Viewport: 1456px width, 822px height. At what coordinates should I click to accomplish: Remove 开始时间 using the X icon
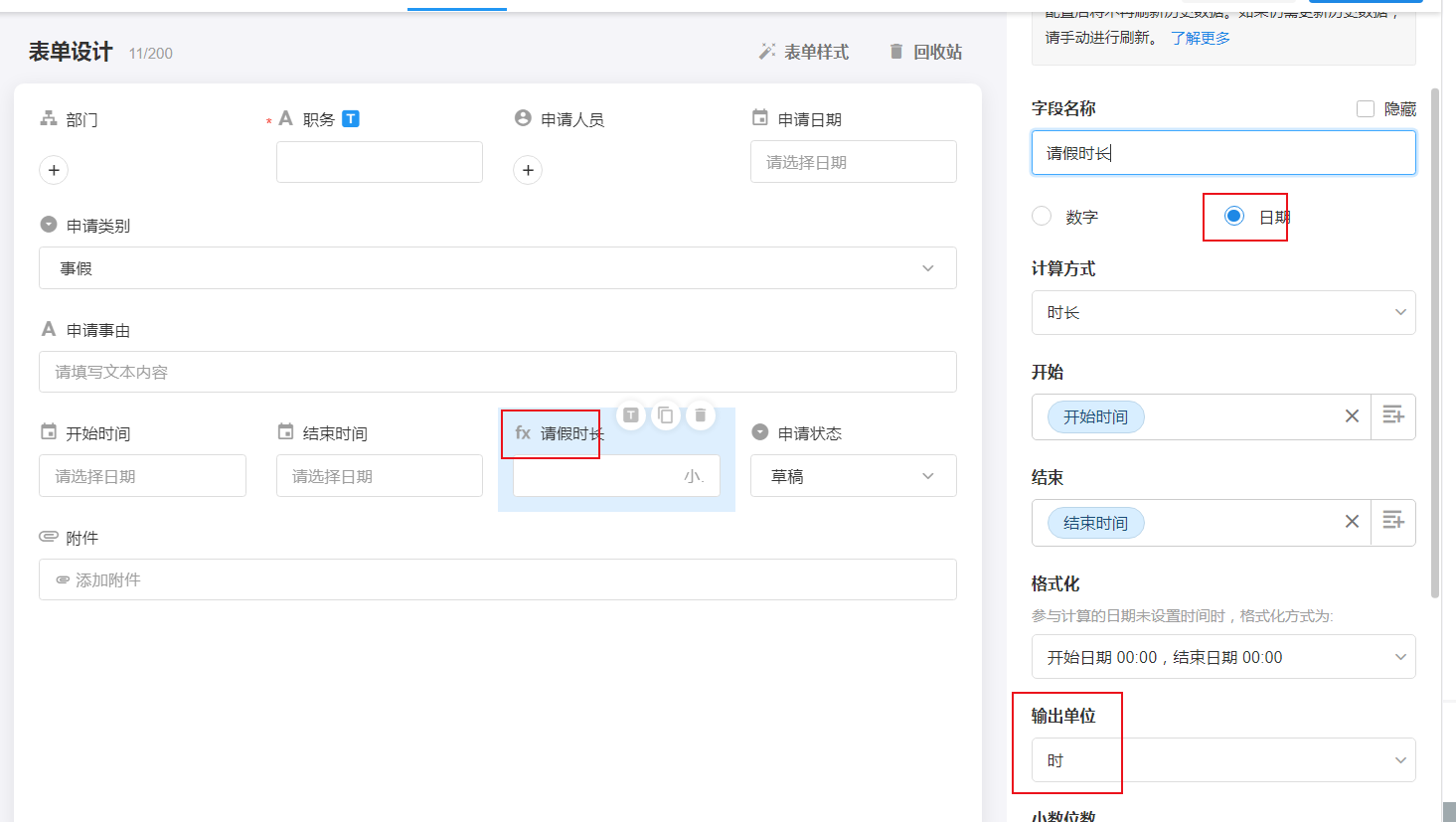click(x=1352, y=416)
